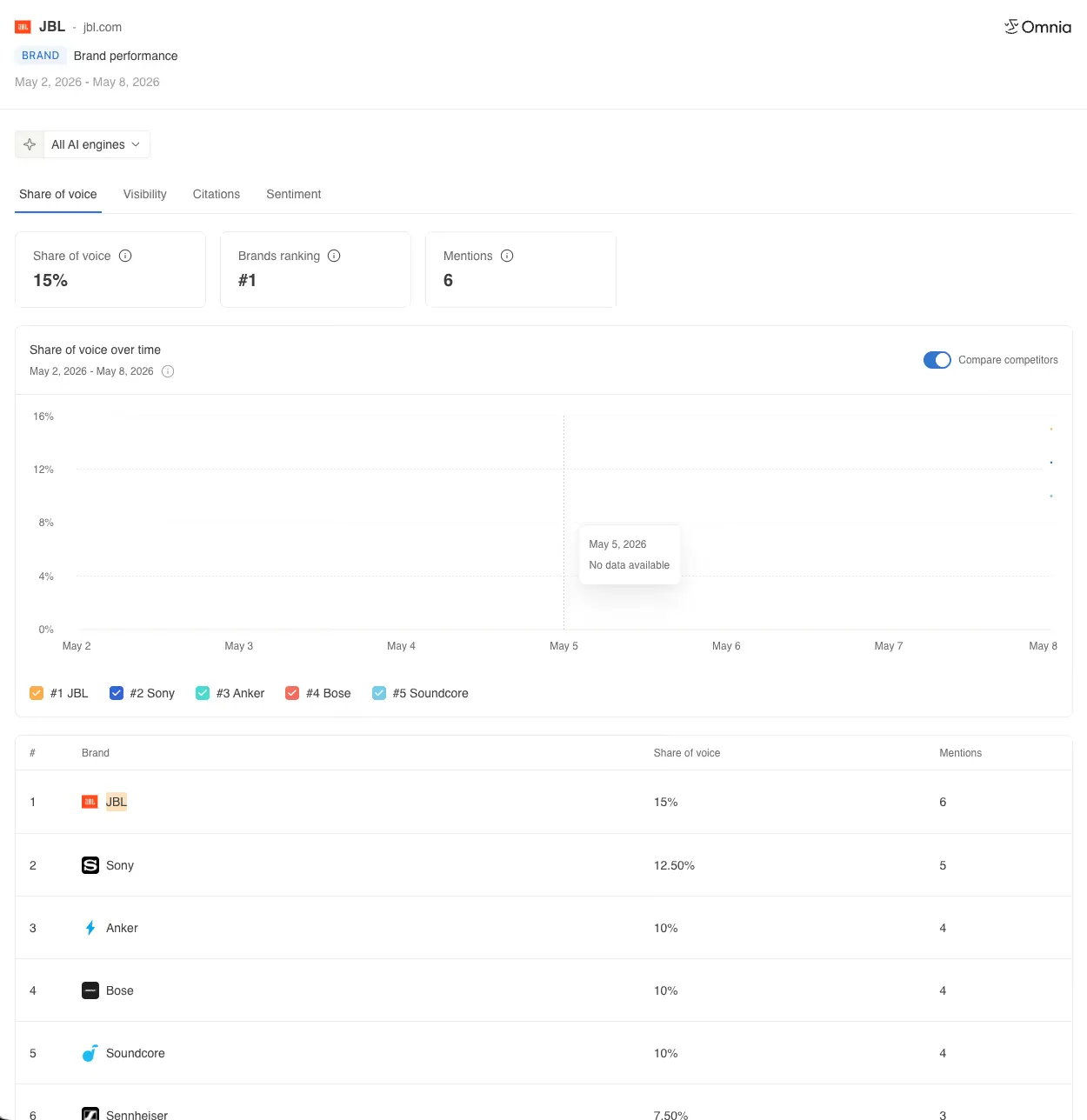
Task: Click the 15% share value for JBL
Action: pyautogui.click(x=666, y=802)
